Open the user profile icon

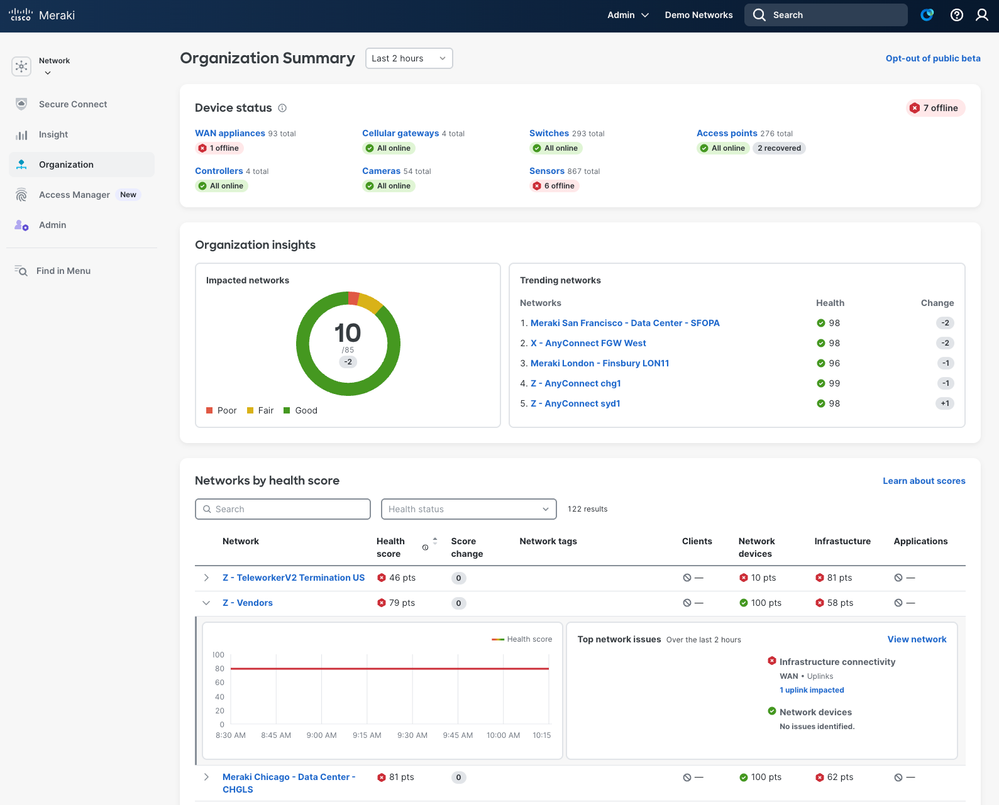[x=982, y=15]
